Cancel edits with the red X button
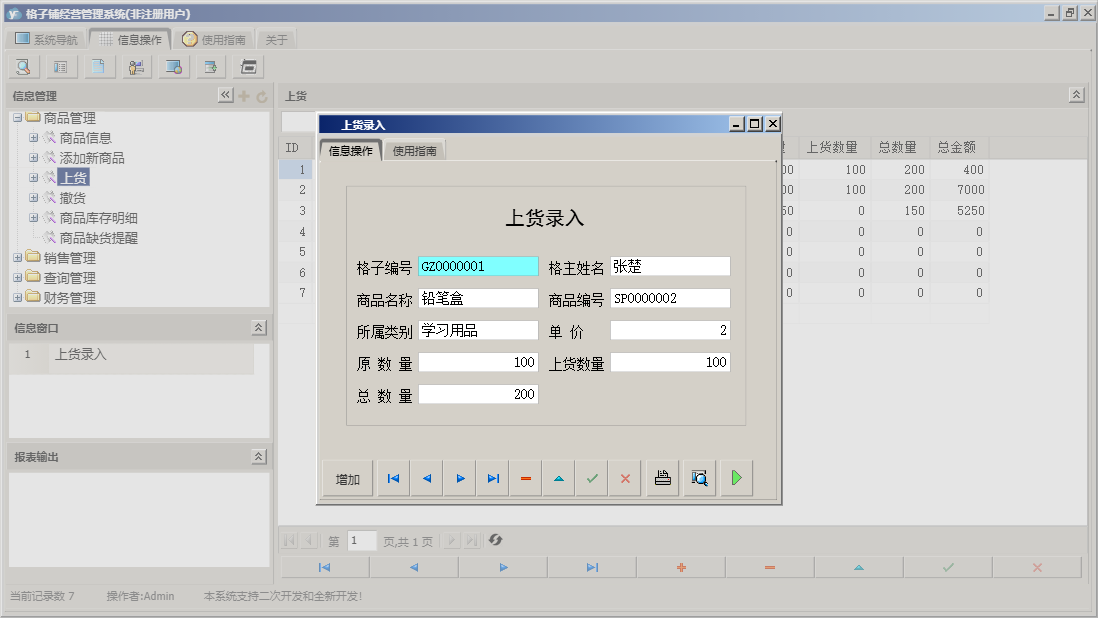Image resolution: width=1098 pixels, height=618 pixels. (x=625, y=477)
